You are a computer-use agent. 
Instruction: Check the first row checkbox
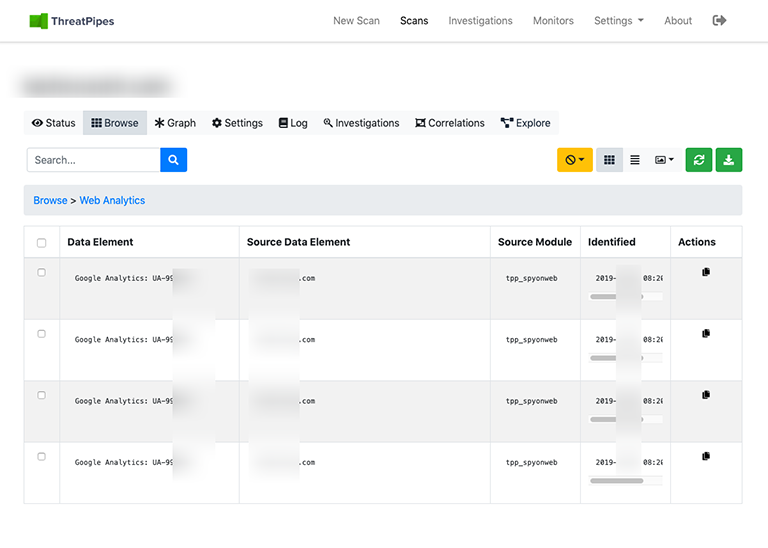pyautogui.click(x=41, y=272)
